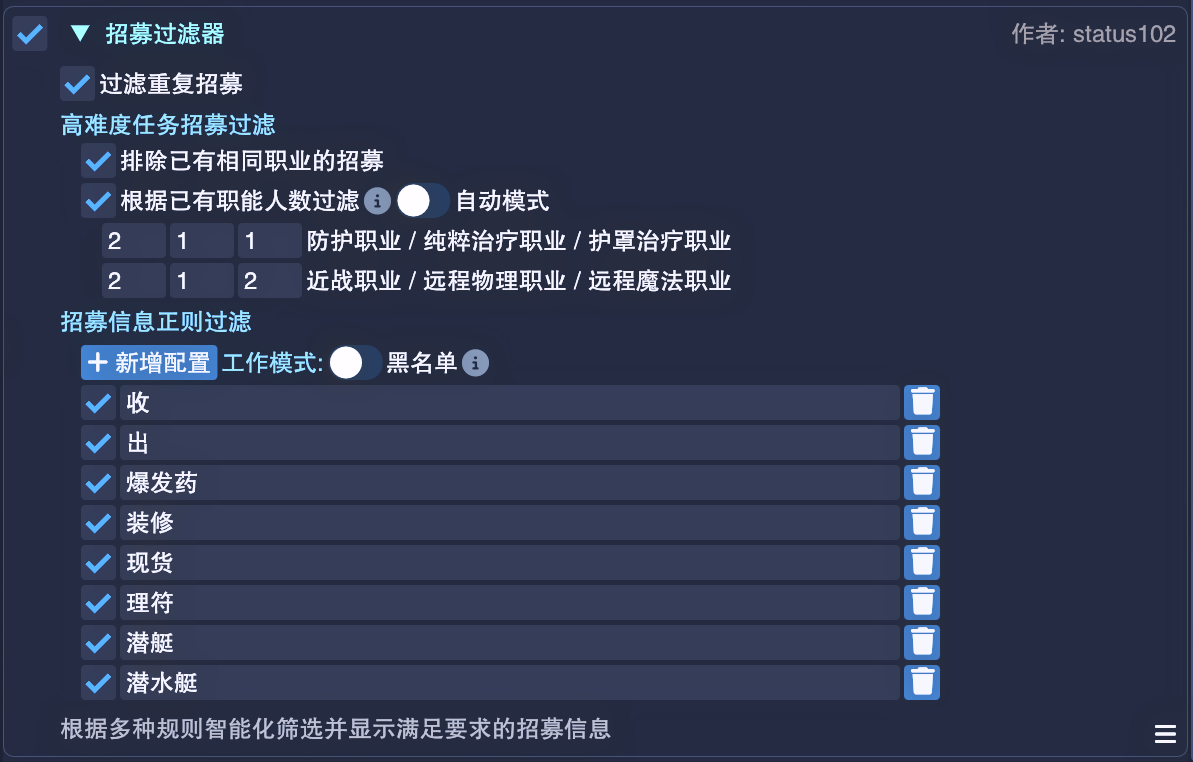
Task: Click the 理符 regex text field
Action: 510,602
